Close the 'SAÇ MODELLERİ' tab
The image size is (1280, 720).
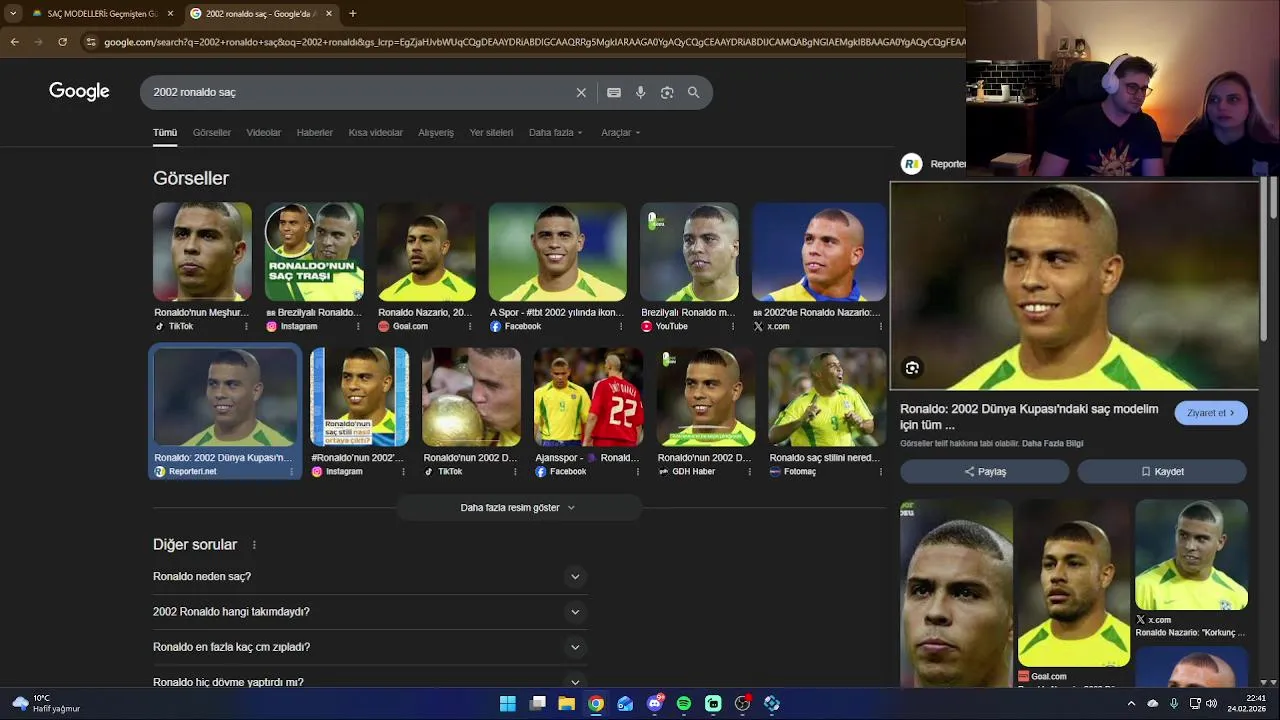170,13
